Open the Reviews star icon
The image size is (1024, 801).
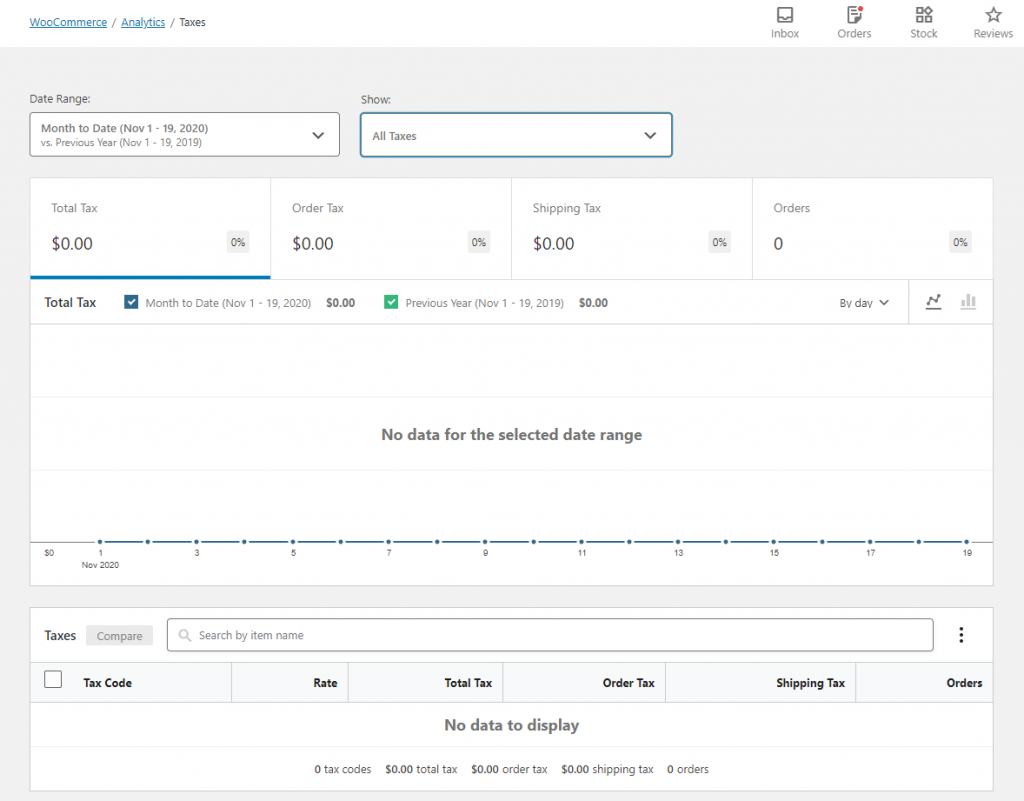pos(993,15)
